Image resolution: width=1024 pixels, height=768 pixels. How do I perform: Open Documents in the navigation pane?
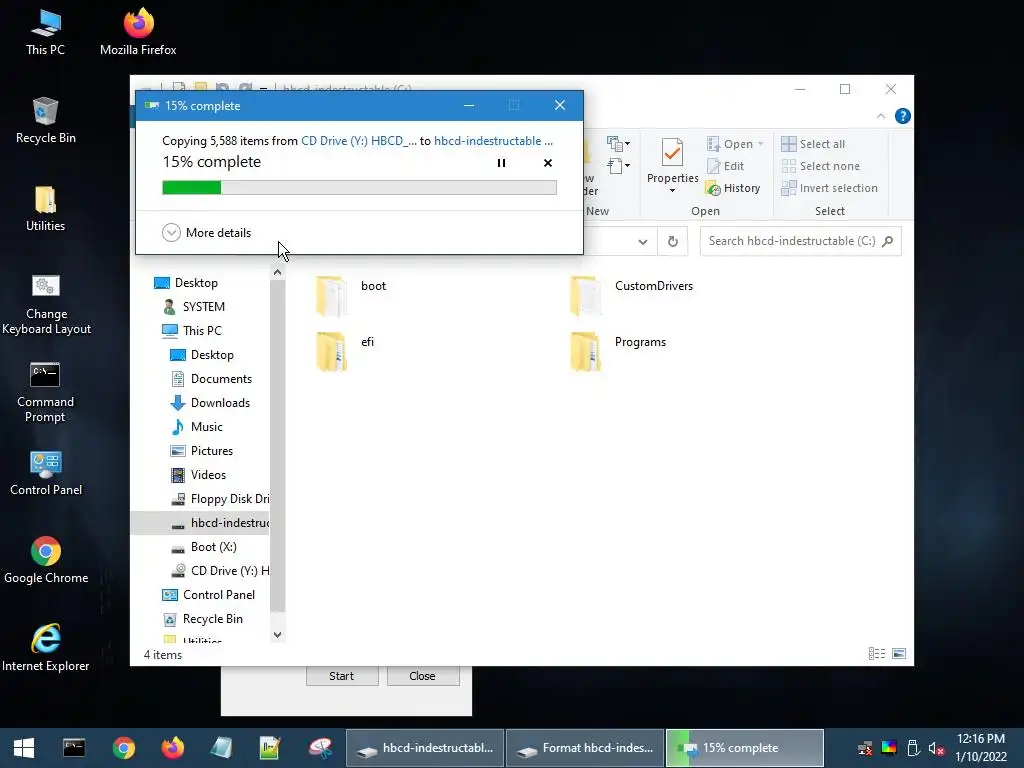coord(212,379)
